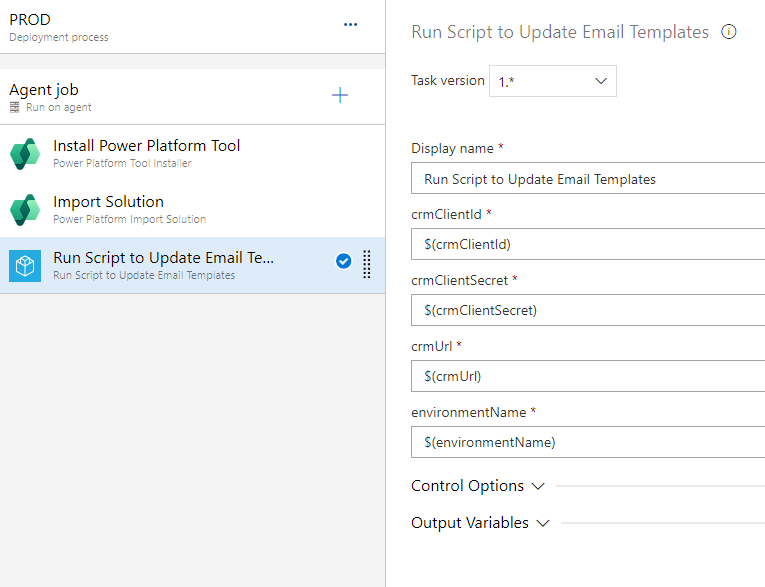
Task: Open the task info icon beside title
Action: click(729, 32)
